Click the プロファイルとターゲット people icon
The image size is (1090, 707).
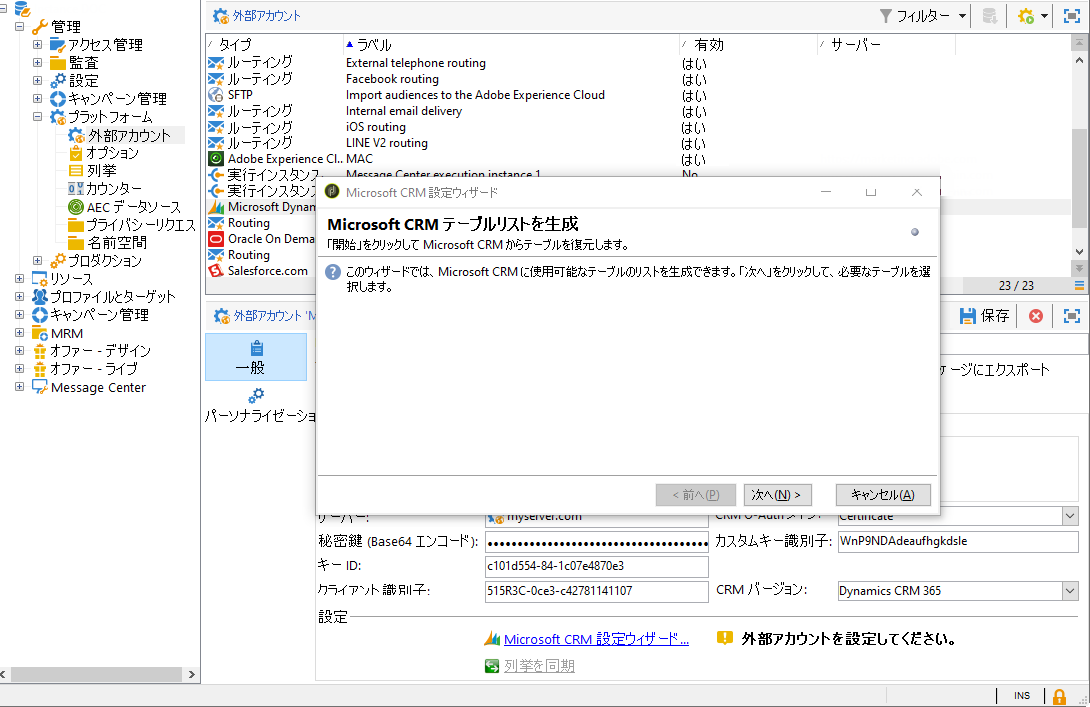click(40, 297)
